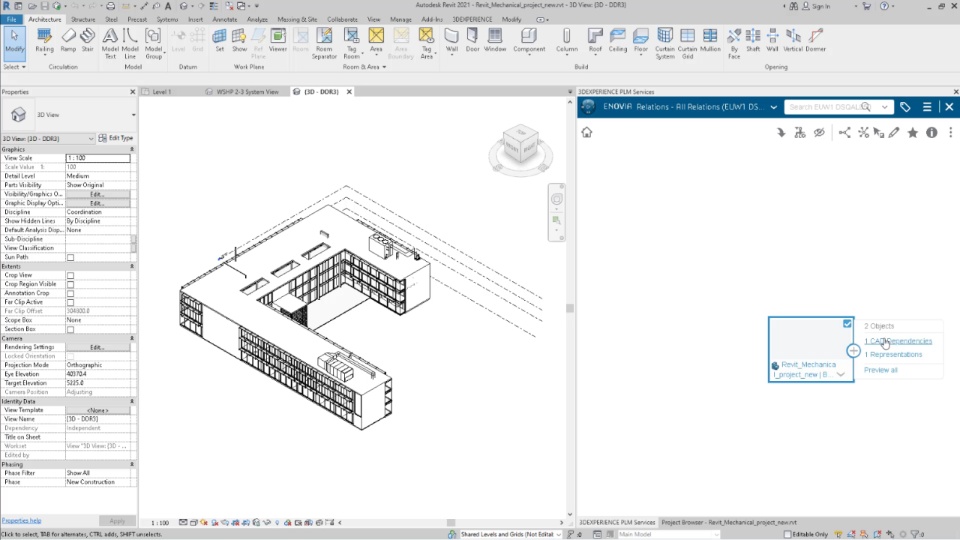The height and width of the screenshot is (540, 960).
Task: Click the Edit Type button
Action: pos(116,138)
